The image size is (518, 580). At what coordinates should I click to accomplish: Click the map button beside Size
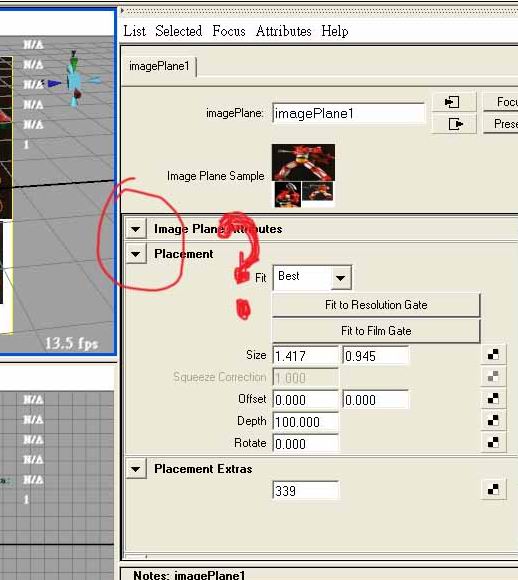tap(493, 355)
